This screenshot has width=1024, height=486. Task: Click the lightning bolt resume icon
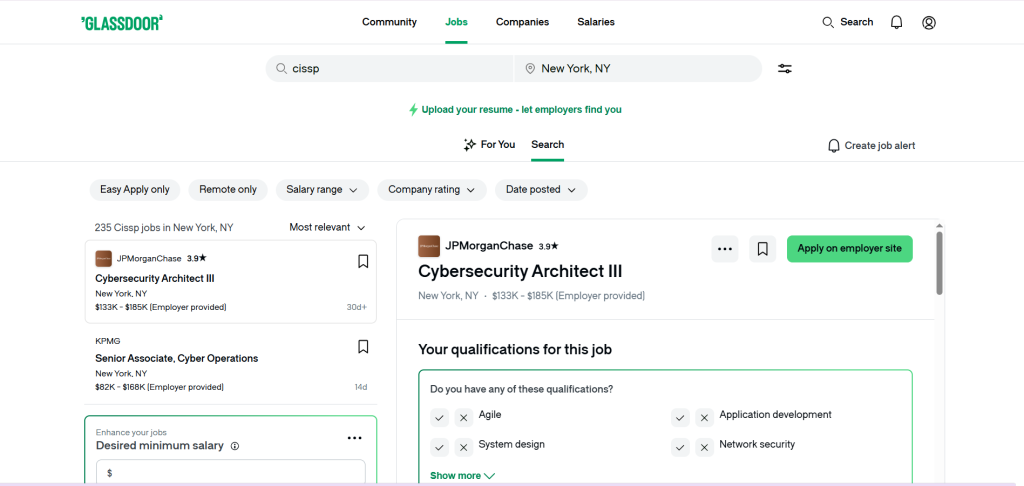[413, 110]
